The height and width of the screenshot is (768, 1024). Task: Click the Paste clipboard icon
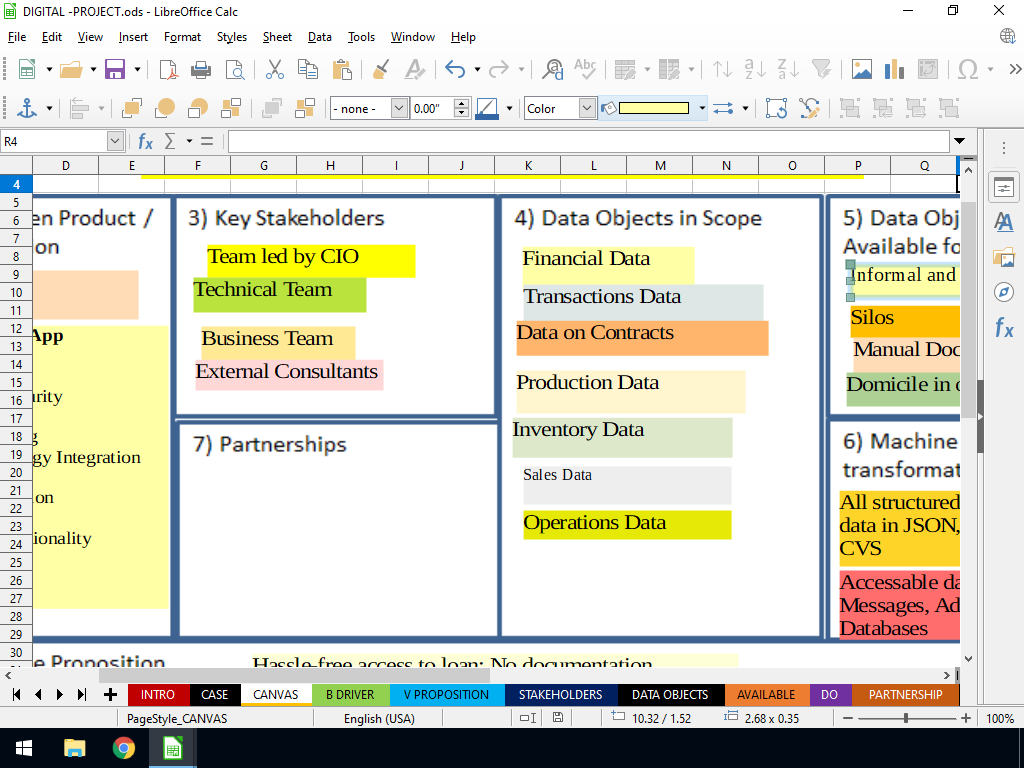click(342, 69)
